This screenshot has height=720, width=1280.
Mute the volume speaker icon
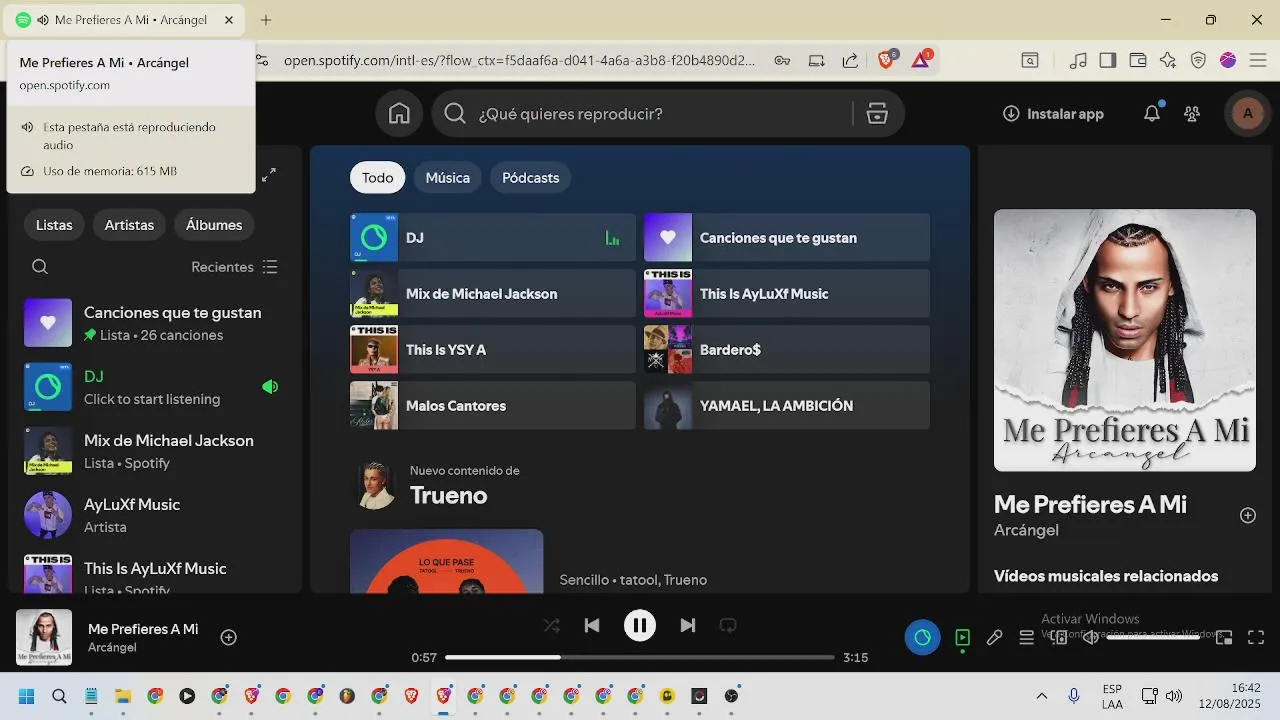(1091, 637)
